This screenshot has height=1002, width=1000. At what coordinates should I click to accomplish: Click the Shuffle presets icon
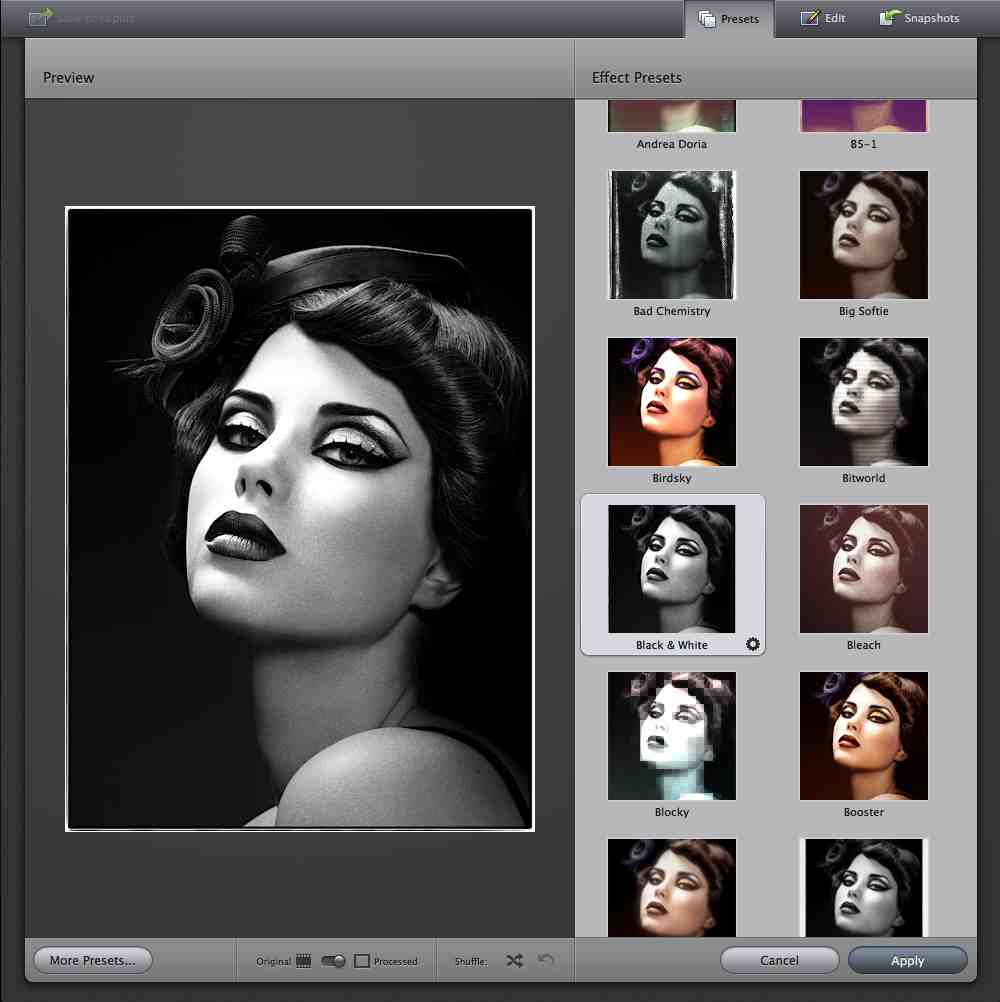pyautogui.click(x=514, y=961)
